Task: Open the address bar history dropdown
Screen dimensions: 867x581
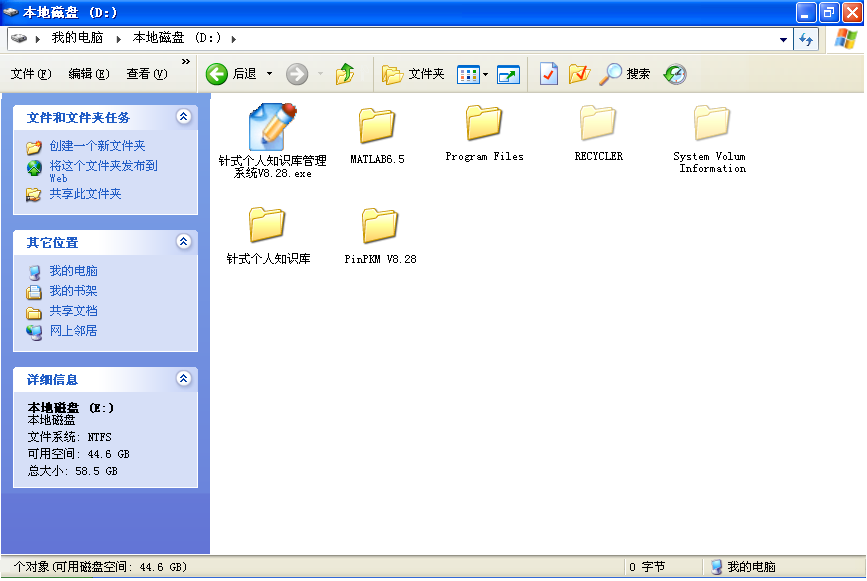Action: 783,39
